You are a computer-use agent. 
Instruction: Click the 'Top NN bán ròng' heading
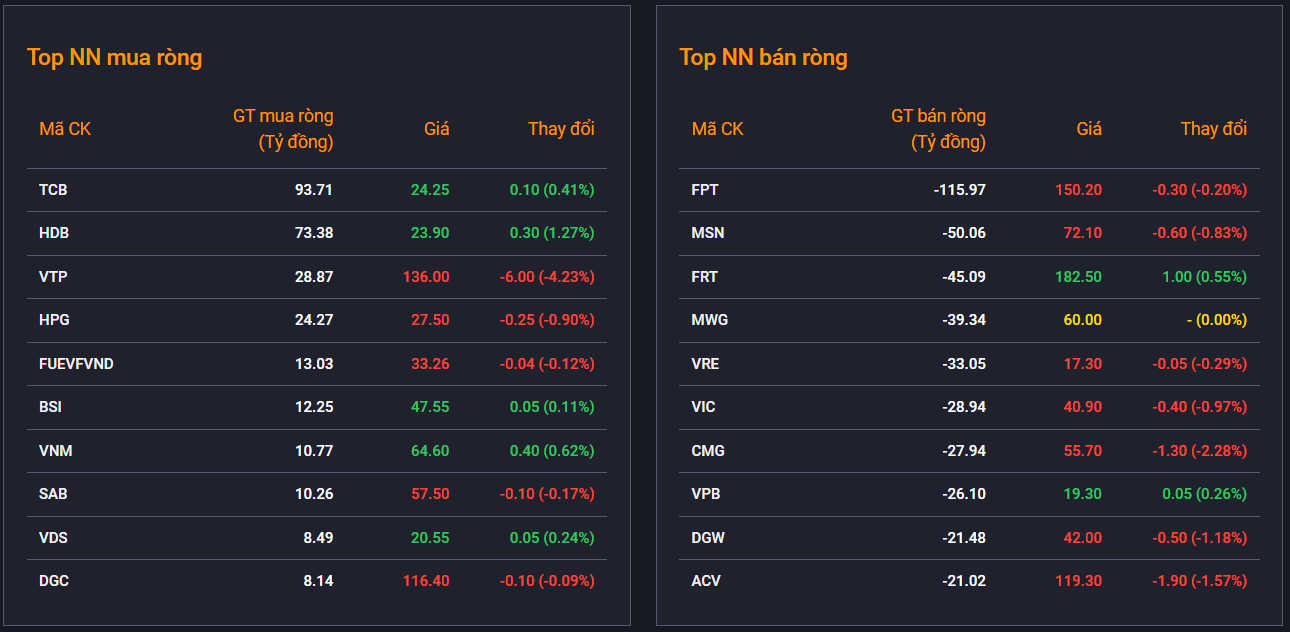coord(764,58)
